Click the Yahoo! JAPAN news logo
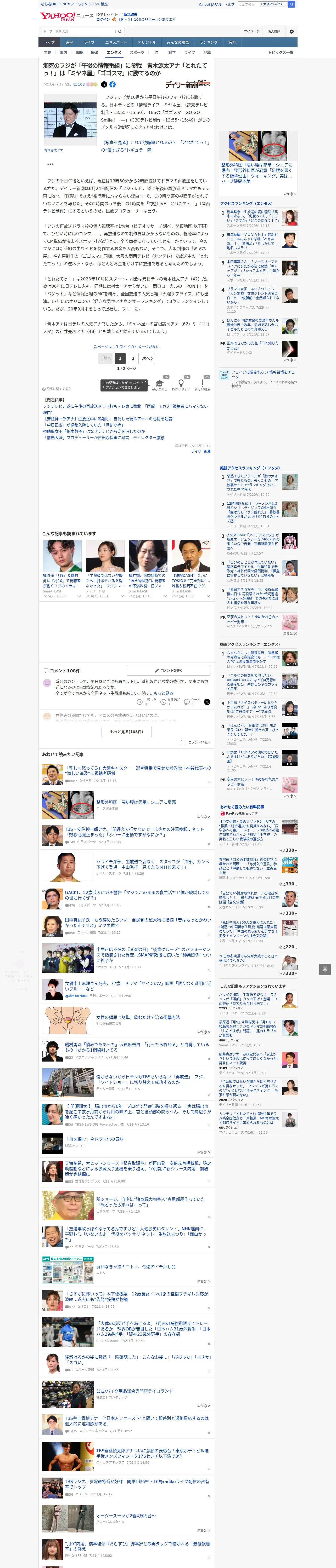 pos(66,16)
